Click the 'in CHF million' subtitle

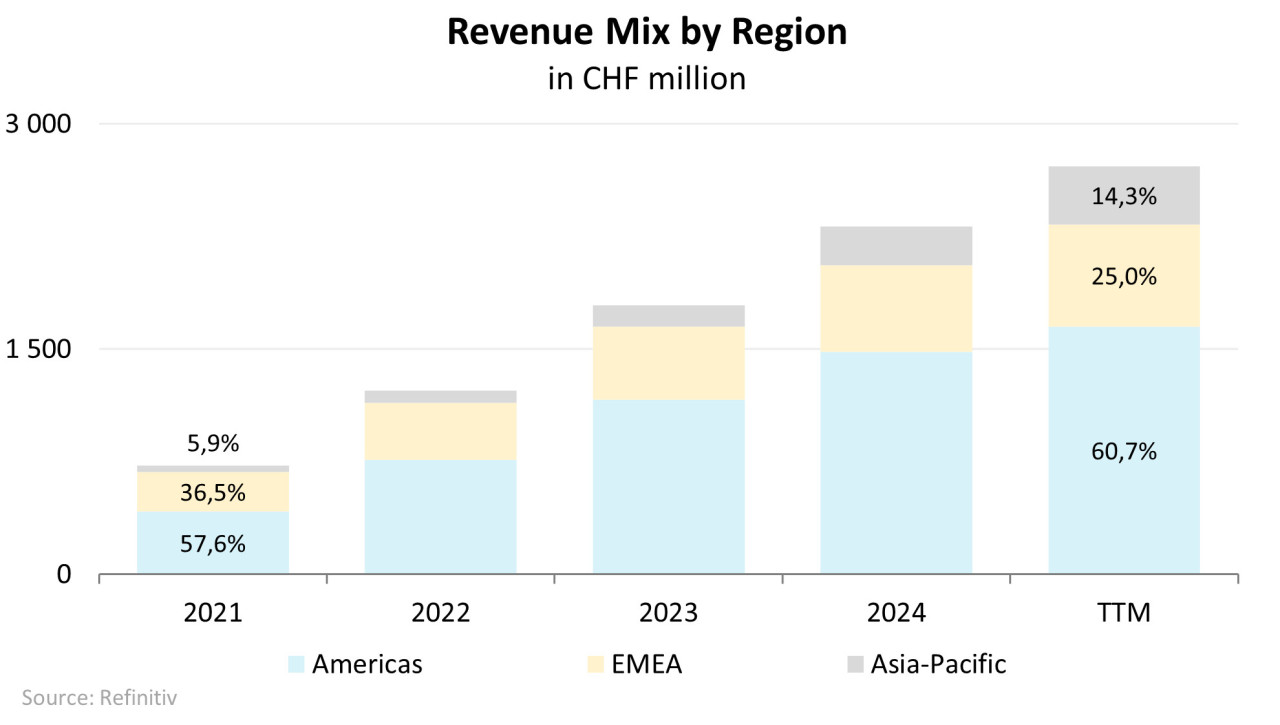(646, 79)
